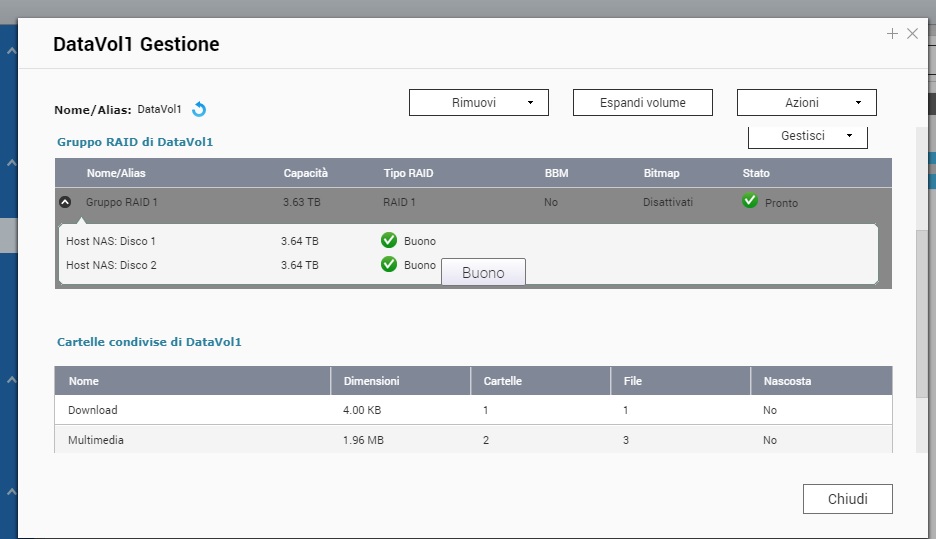Open the Gestisci dropdown
936x539 pixels.
[x=807, y=135]
